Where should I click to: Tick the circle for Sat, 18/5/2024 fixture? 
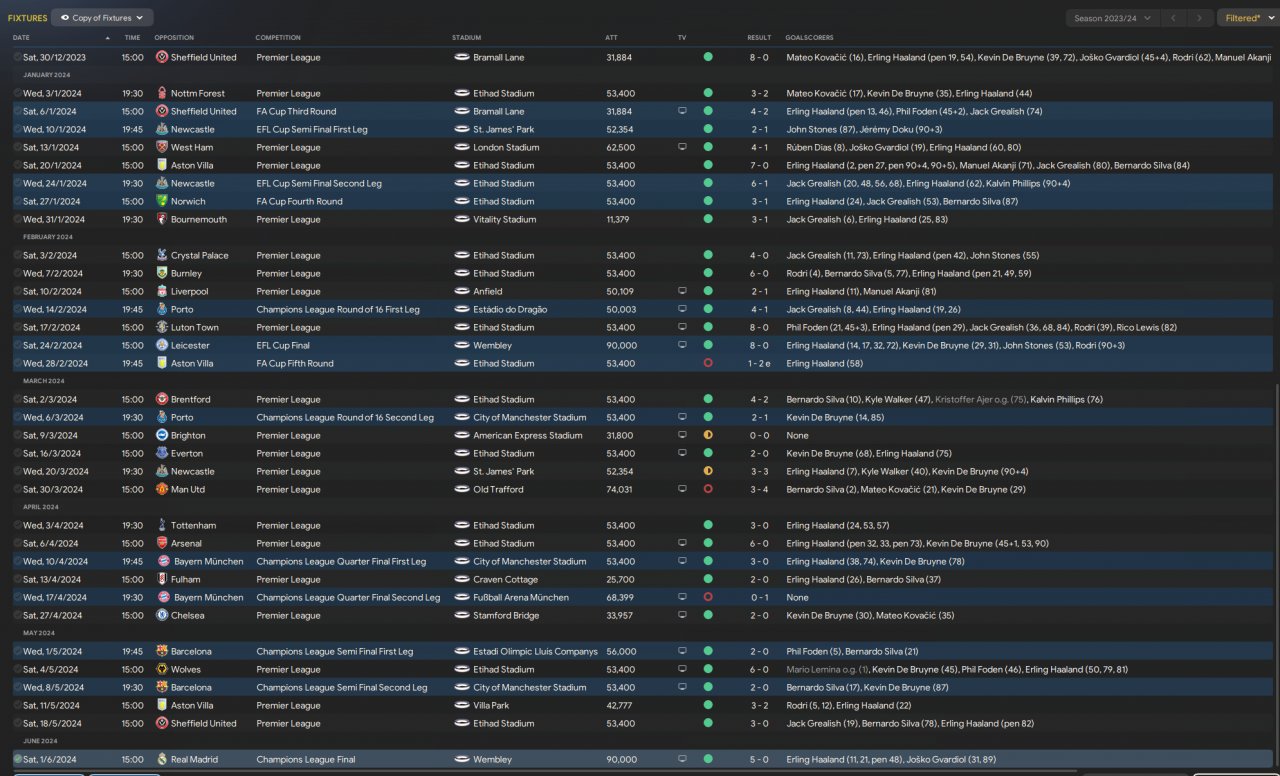click(x=18, y=723)
